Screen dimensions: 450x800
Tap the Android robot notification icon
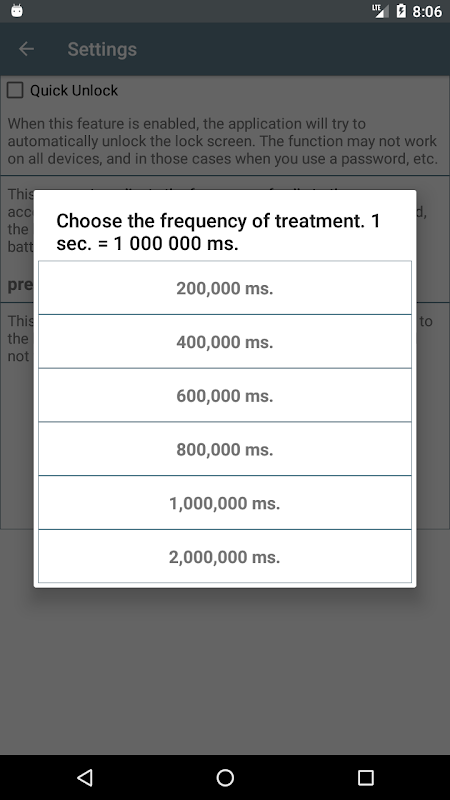[x=17, y=11]
